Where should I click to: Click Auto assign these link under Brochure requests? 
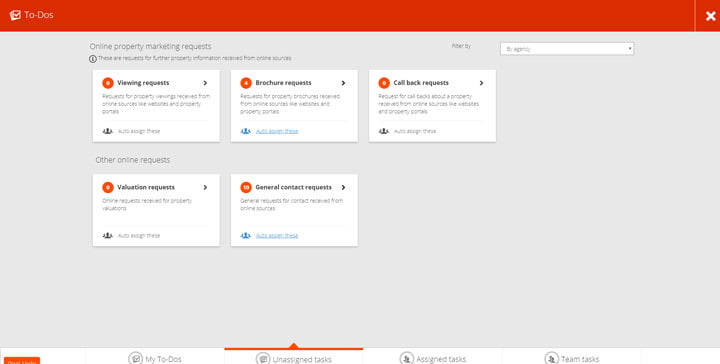[x=277, y=131]
